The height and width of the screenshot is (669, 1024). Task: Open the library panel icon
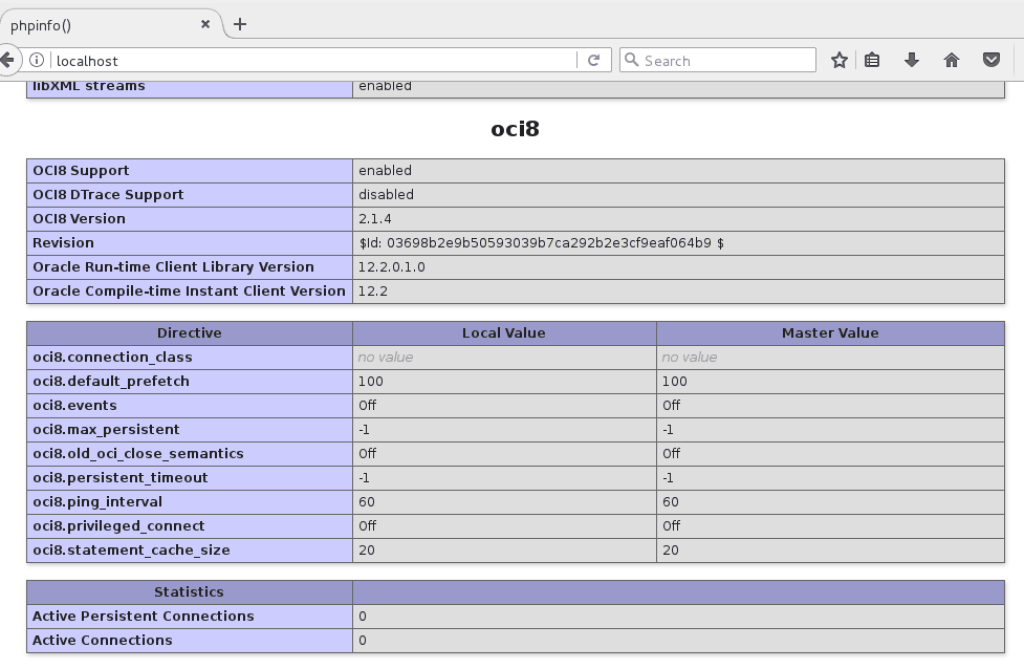[x=872, y=59]
